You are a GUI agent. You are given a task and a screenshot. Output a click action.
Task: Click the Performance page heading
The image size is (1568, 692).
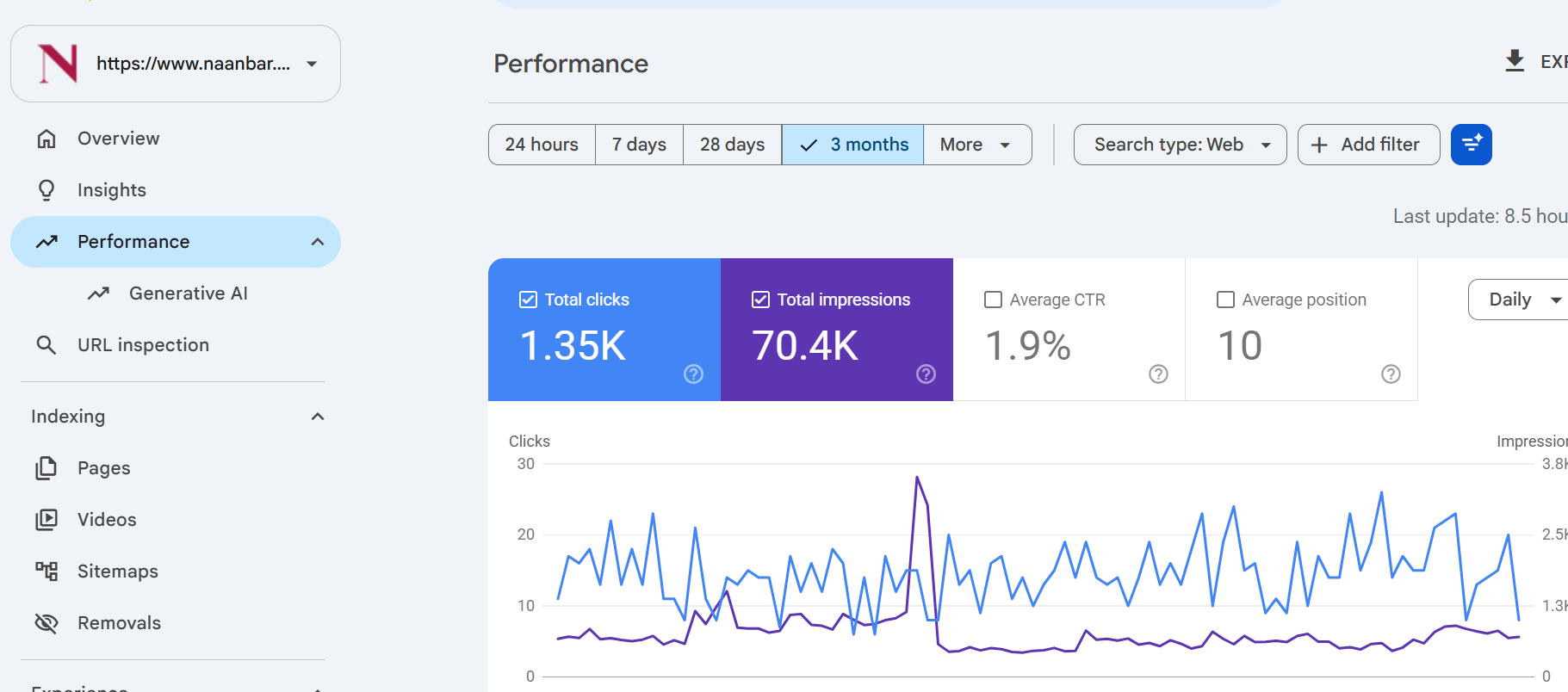tap(571, 64)
